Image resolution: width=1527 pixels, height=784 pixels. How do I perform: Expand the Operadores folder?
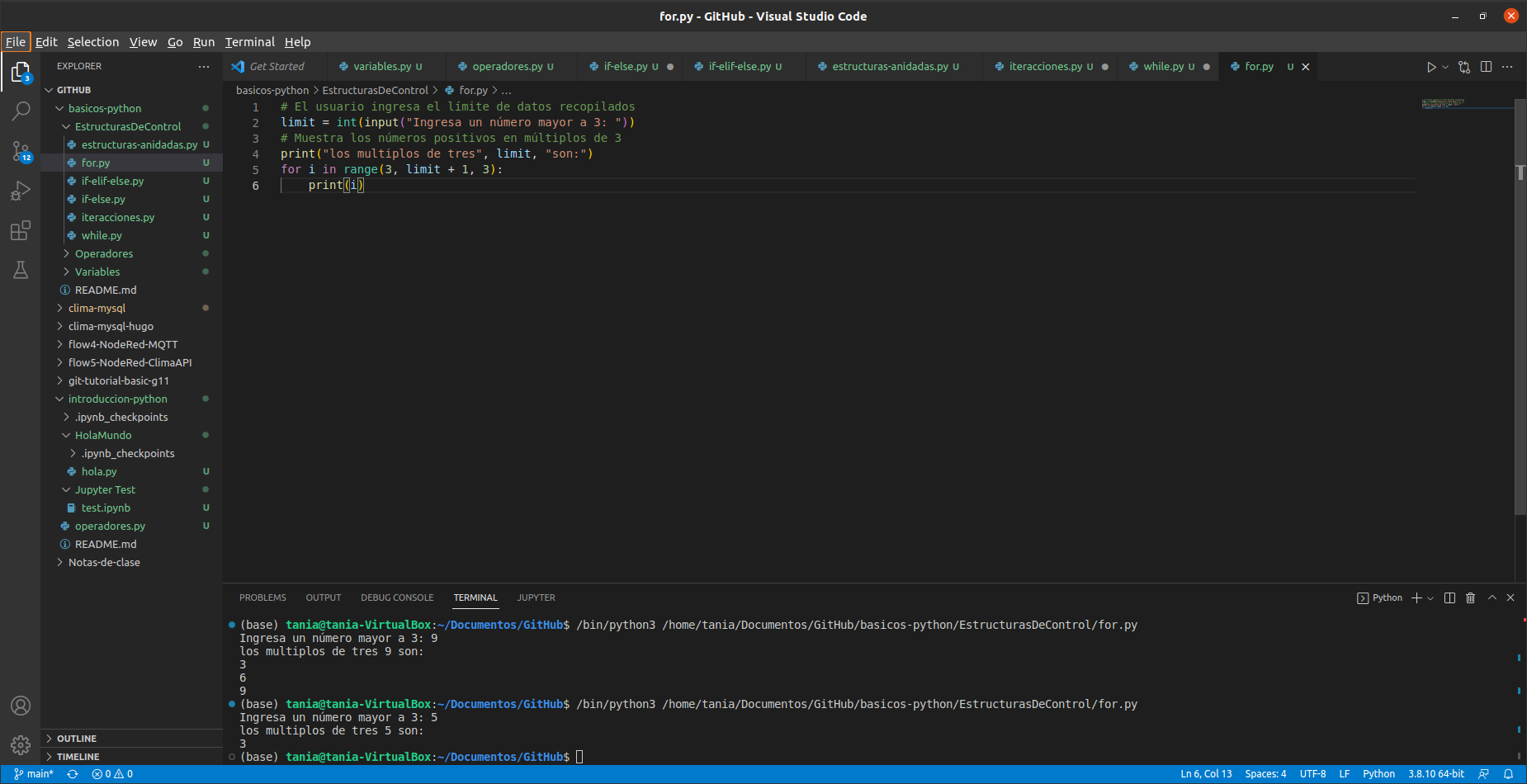pyautogui.click(x=132, y=253)
